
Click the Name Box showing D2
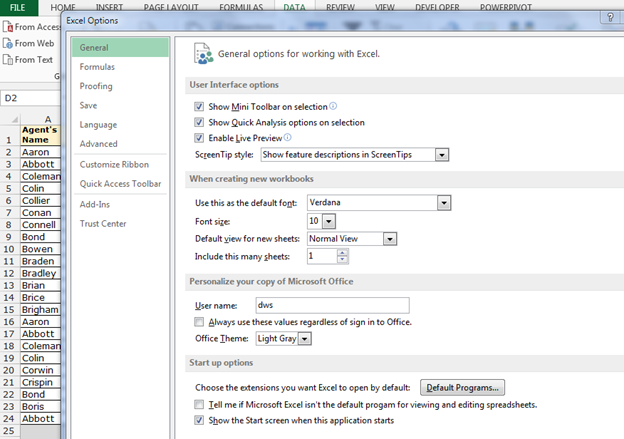[x=31, y=98]
